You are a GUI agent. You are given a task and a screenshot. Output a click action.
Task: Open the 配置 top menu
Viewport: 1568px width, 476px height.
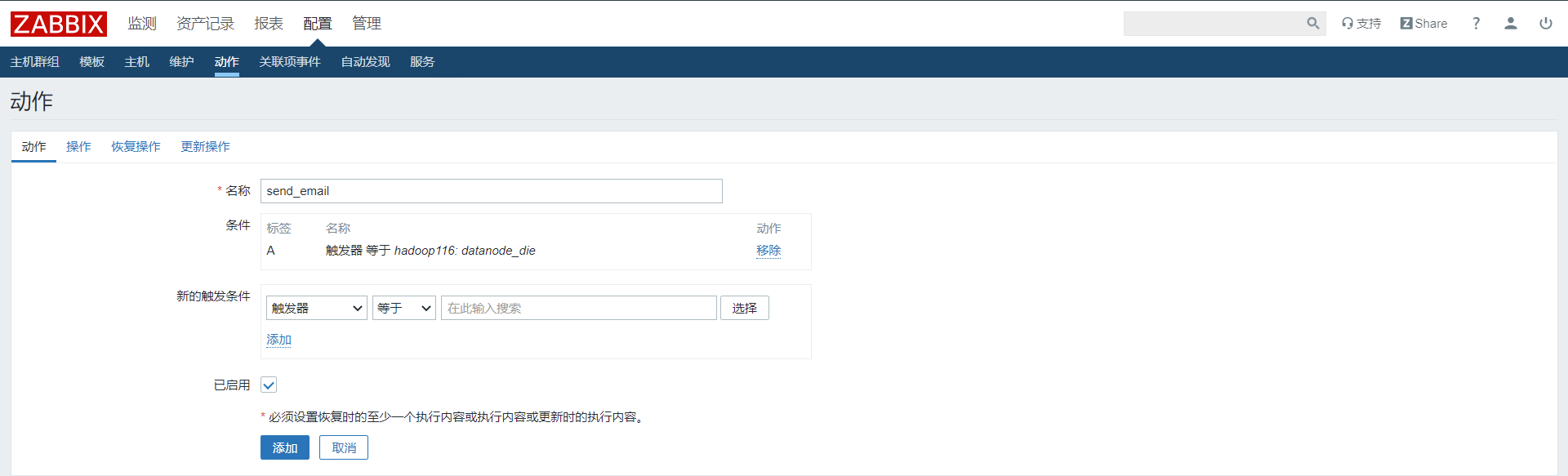[318, 24]
